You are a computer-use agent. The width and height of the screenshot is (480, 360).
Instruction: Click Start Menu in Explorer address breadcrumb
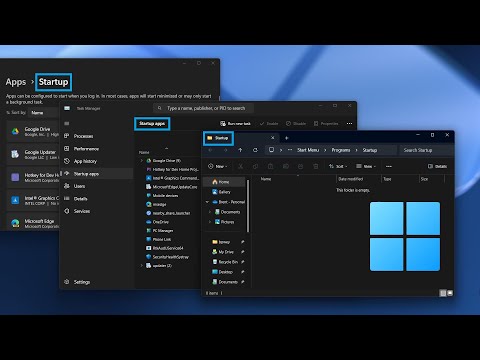(308, 150)
